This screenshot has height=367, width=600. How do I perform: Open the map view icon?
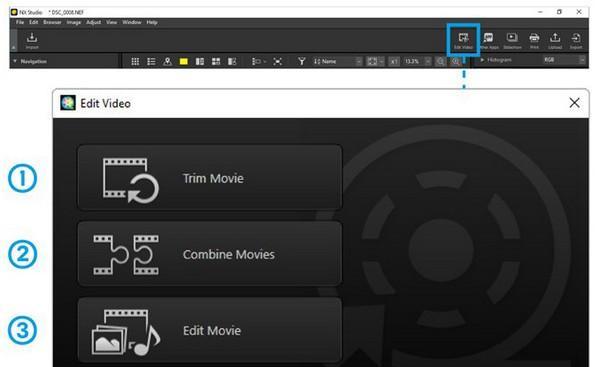tap(167, 61)
